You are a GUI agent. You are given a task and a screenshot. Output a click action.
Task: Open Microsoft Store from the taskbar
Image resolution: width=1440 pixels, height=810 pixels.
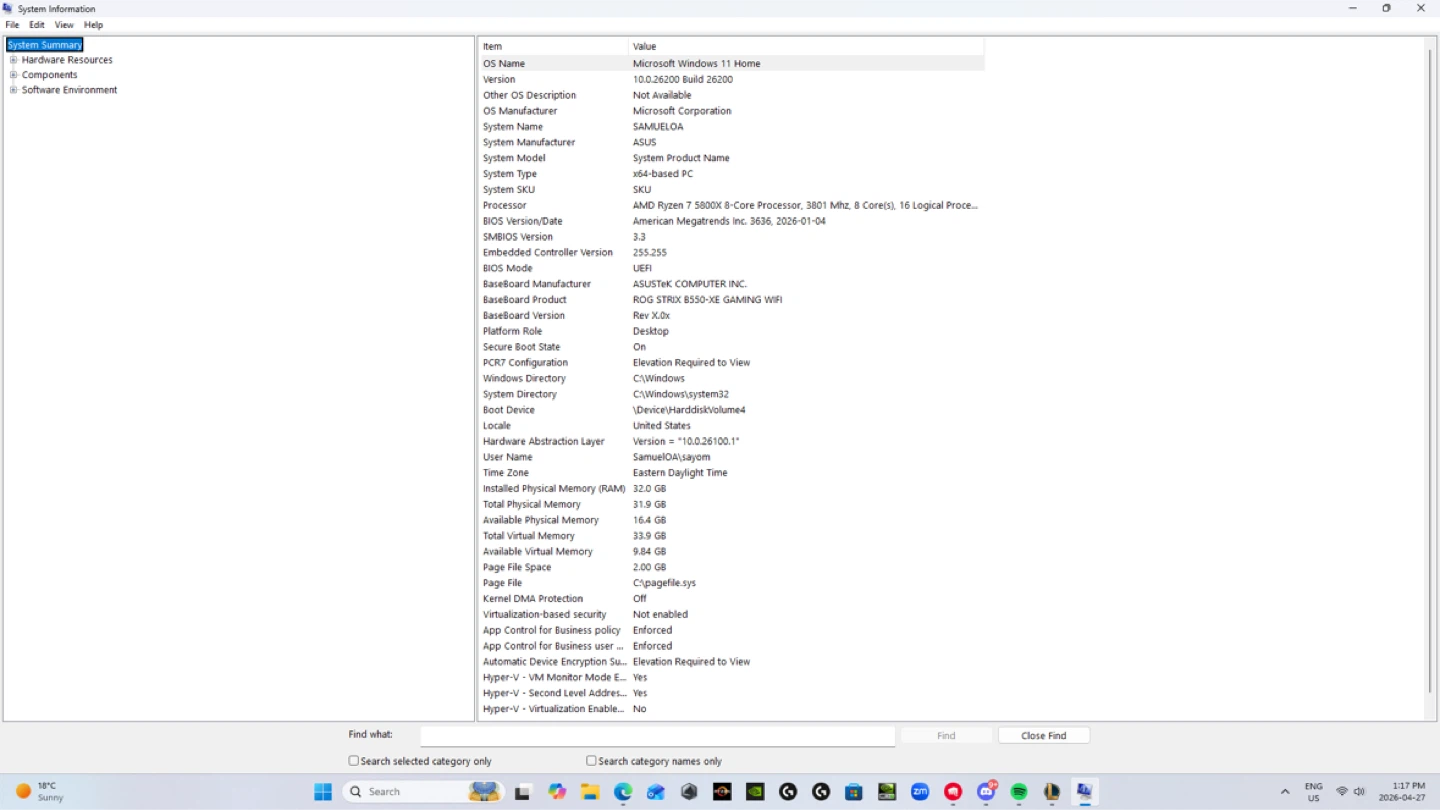(x=854, y=792)
